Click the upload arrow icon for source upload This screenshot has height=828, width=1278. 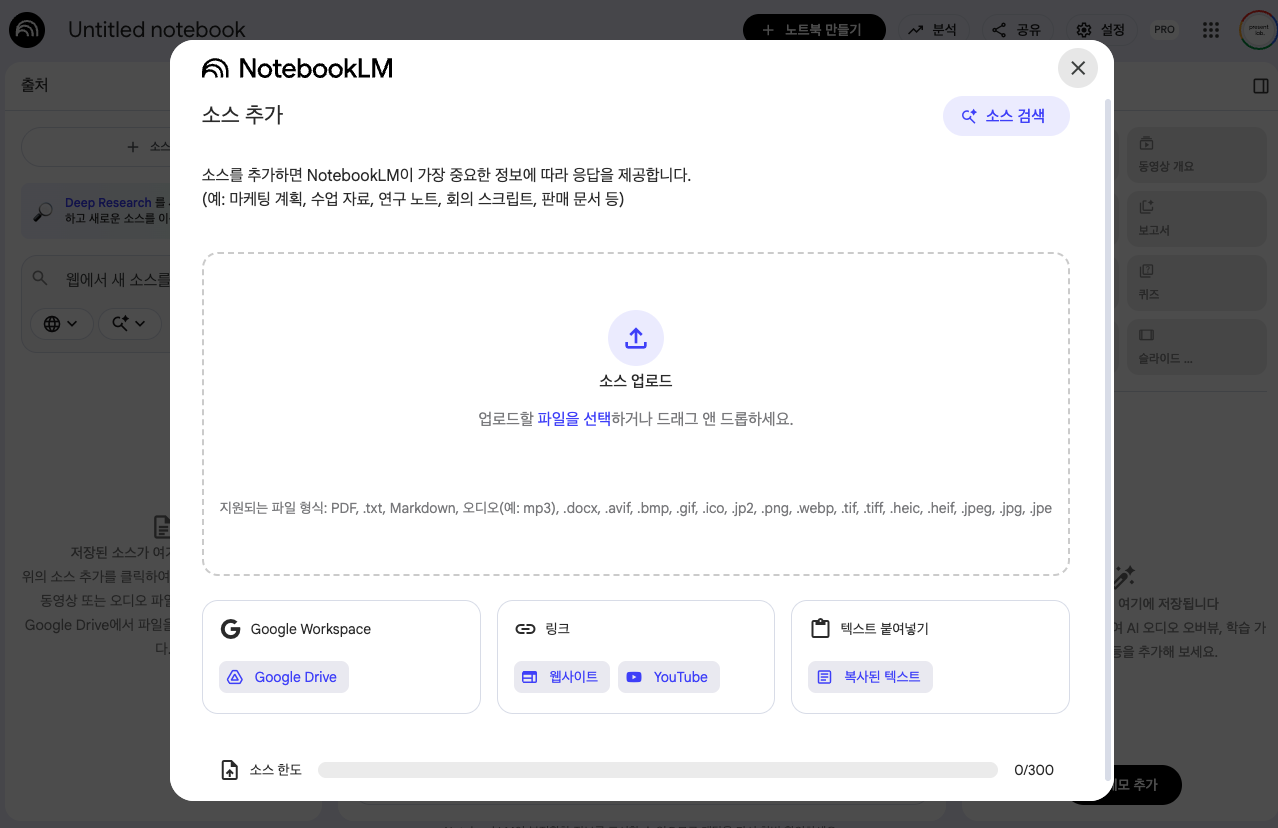click(x=635, y=338)
